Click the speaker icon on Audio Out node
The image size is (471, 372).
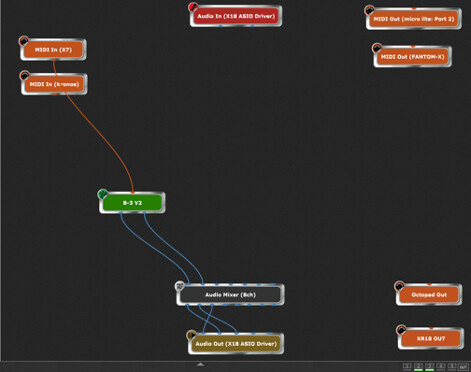tap(192, 335)
